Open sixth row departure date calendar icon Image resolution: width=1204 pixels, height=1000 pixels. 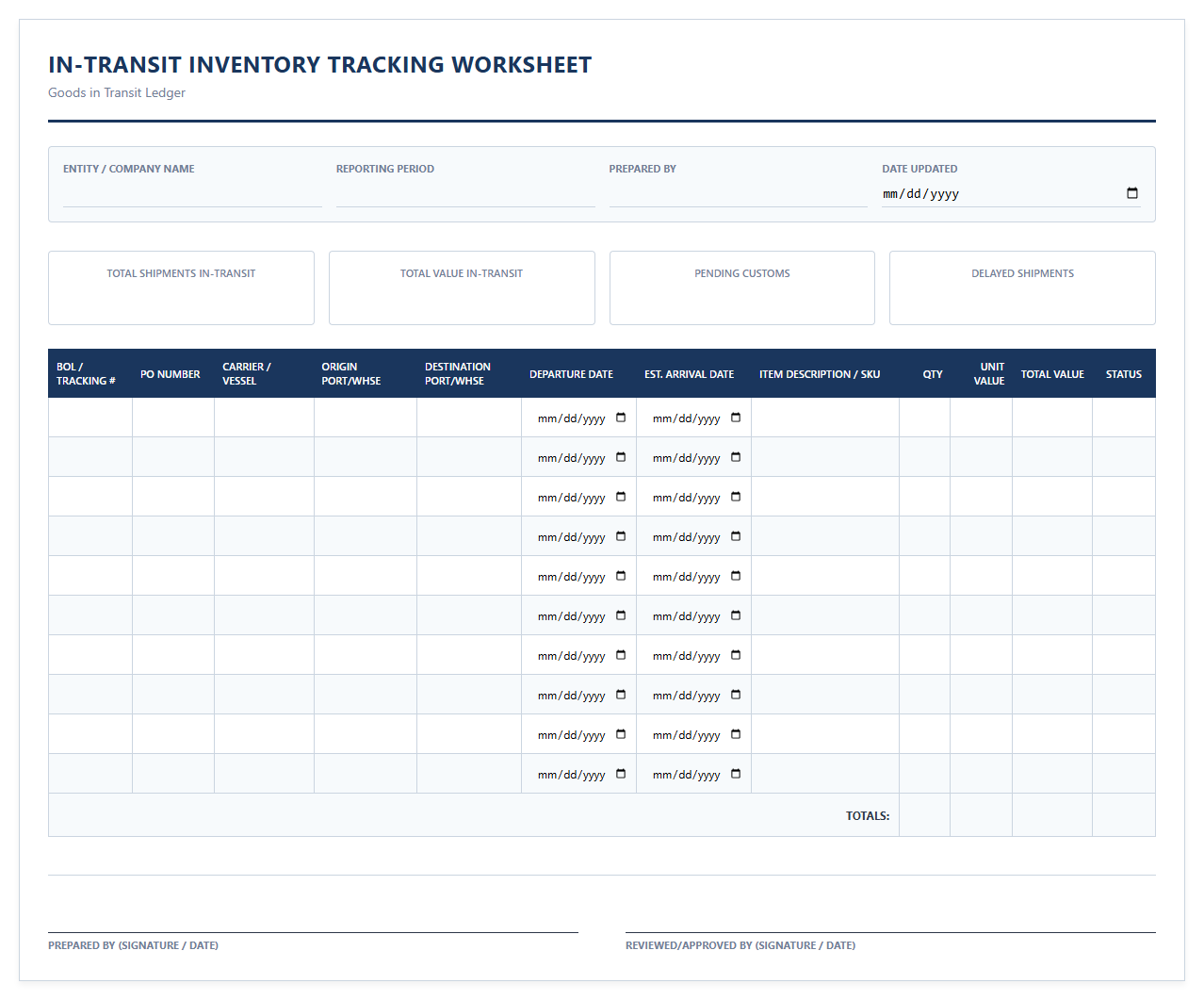(x=621, y=615)
